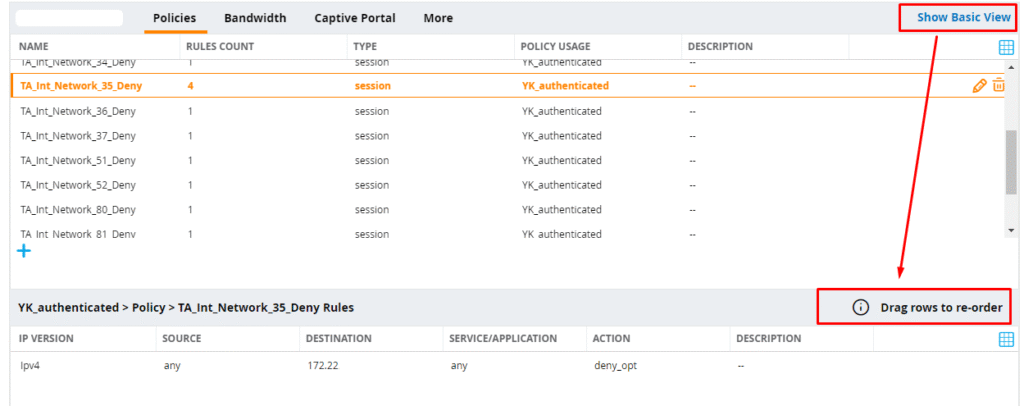Image resolution: width=1024 pixels, height=406 pixels.
Task: Select the TA_Int_Network_51_Deny policy row
Action: tap(78, 160)
